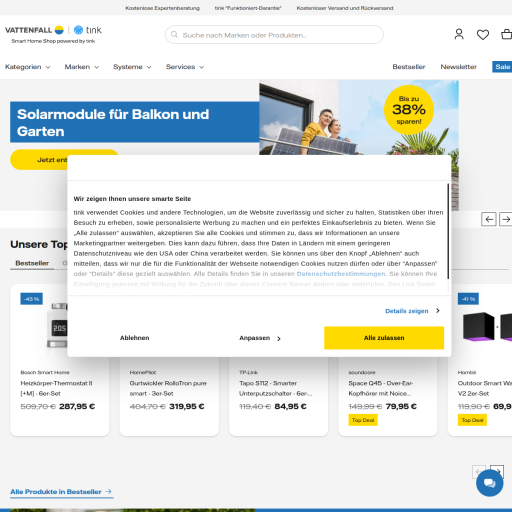The image size is (512, 512).
Task: Focus the product search field
Action: pyautogui.click(x=274, y=35)
